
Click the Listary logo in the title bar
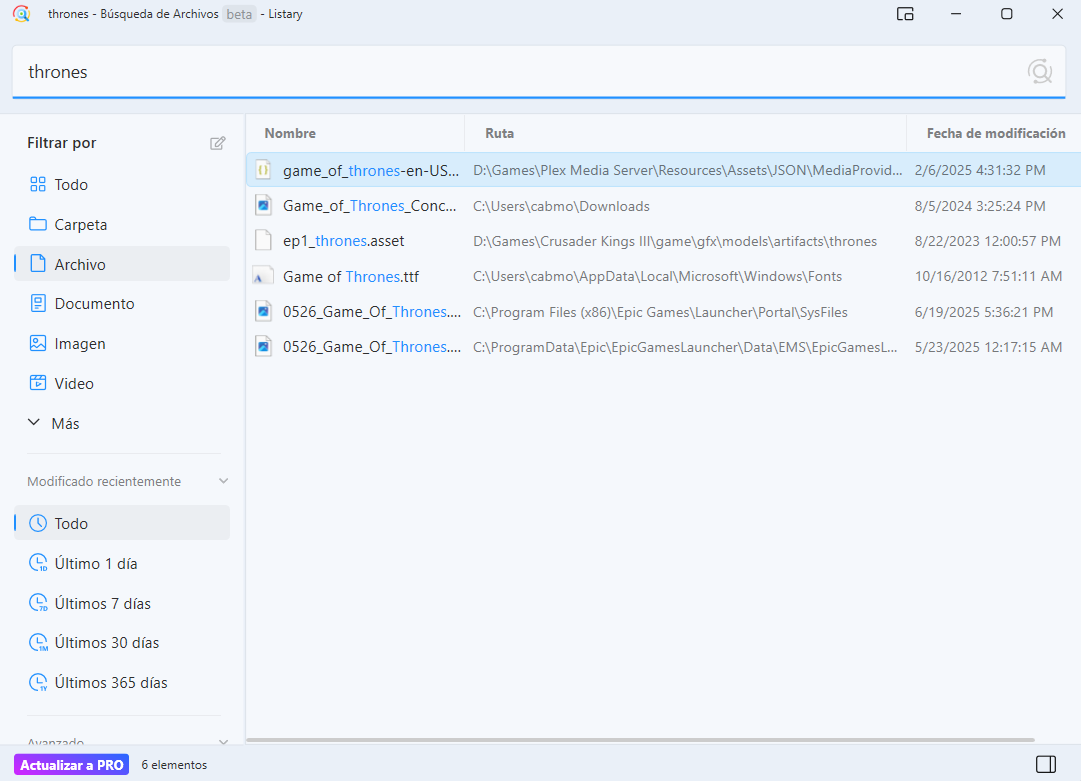click(x=21, y=14)
